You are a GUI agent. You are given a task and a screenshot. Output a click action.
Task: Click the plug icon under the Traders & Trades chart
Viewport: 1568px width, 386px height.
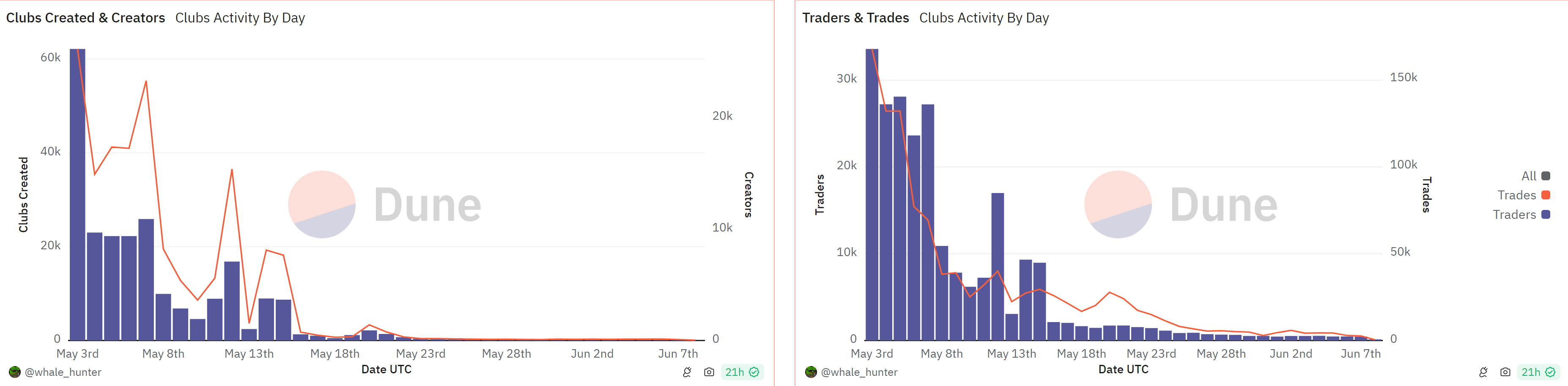coord(1483,372)
